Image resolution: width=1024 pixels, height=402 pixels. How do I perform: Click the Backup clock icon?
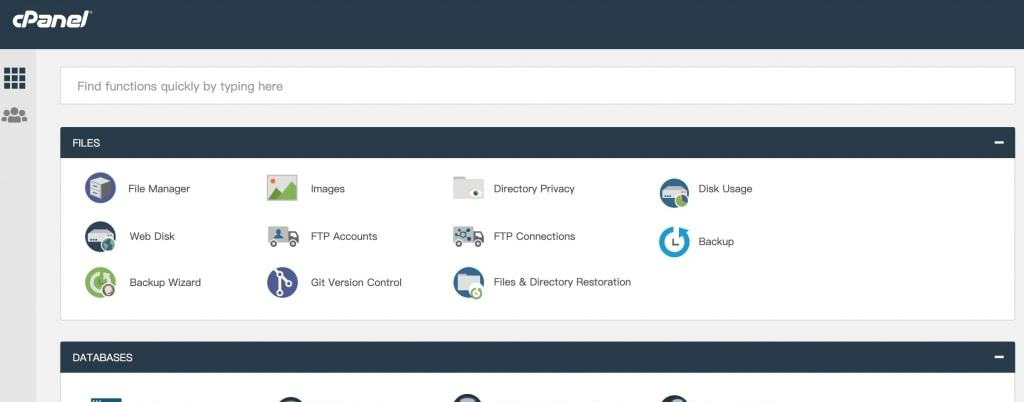(x=674, y=242)
